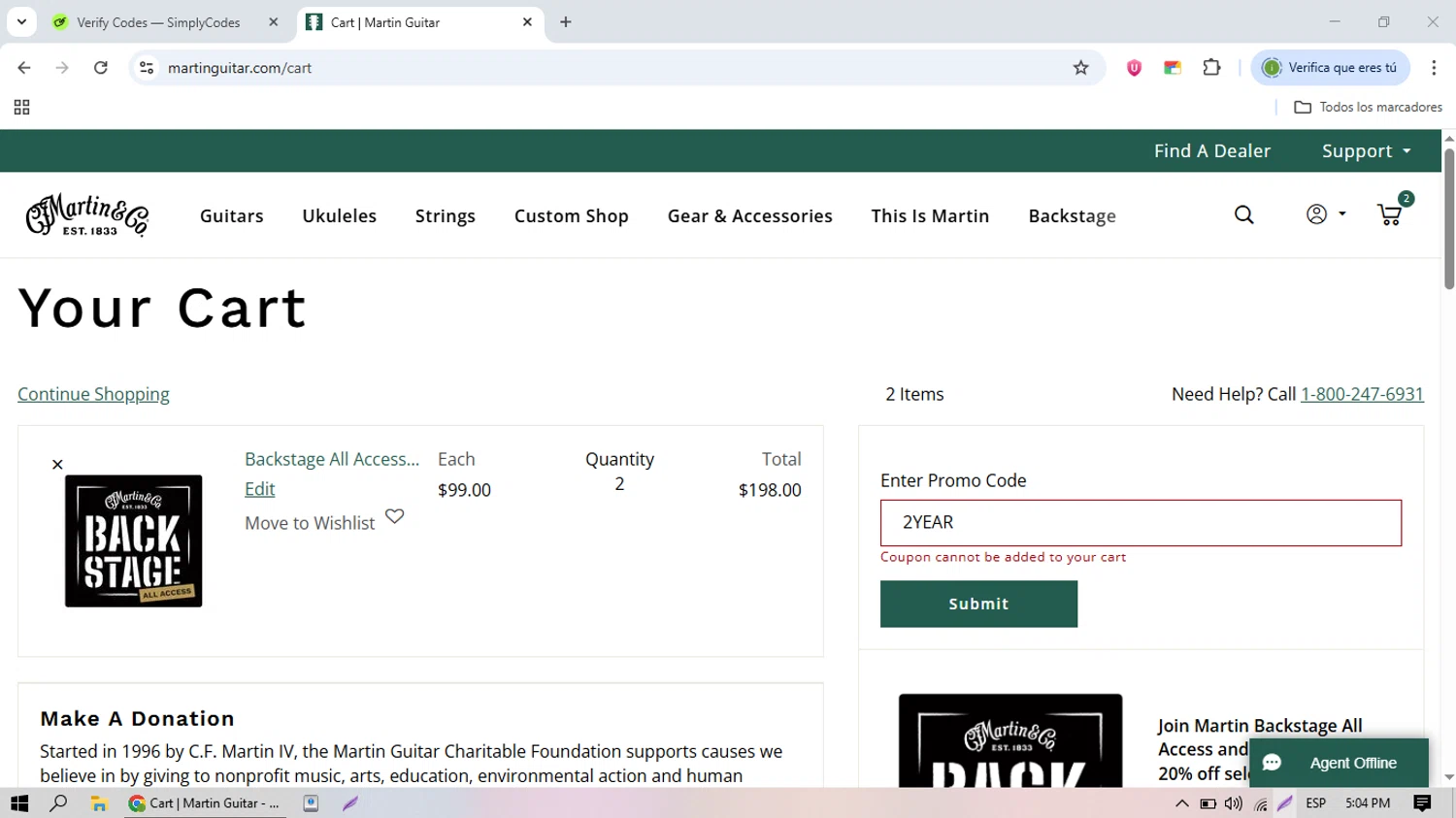Open the Todos los marcadores folder
The image size is (1456, 818).
[1369, 108]
